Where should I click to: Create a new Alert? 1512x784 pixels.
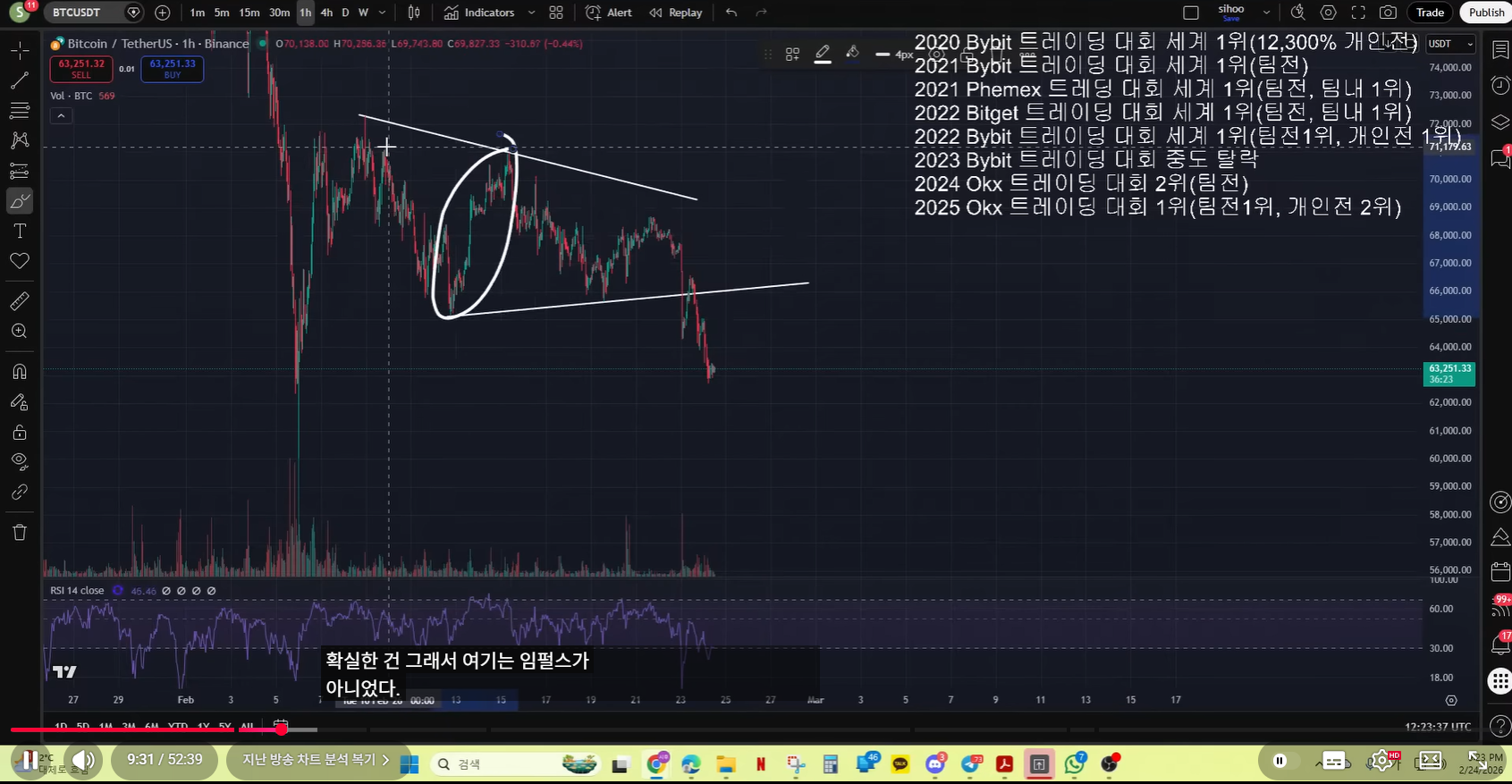(609, 13)
